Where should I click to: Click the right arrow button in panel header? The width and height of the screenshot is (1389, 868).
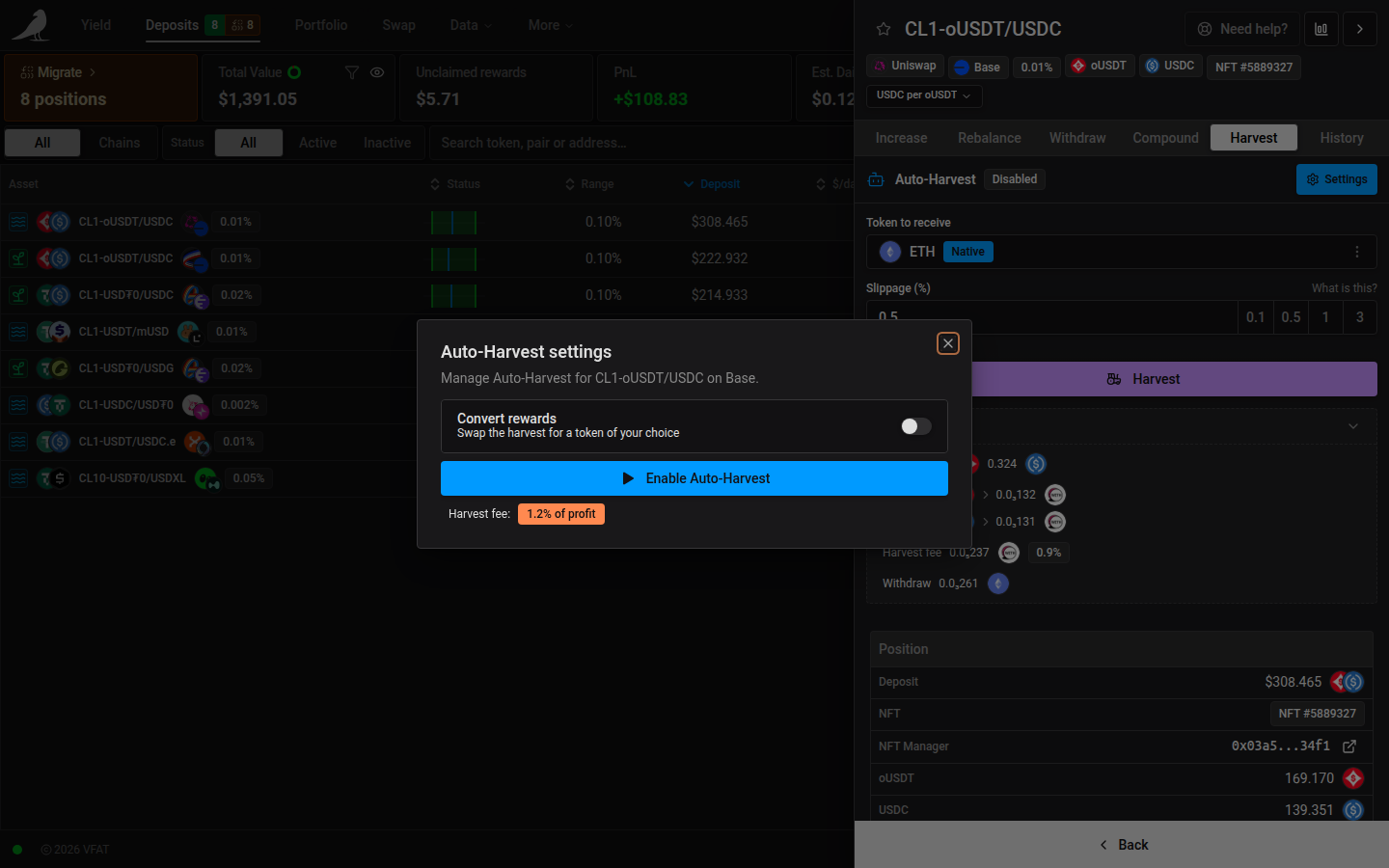pos(1360,29)
